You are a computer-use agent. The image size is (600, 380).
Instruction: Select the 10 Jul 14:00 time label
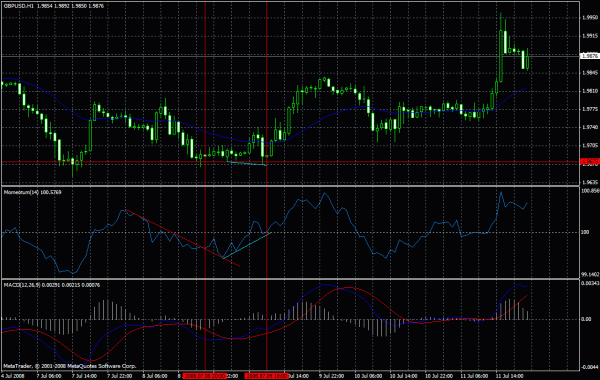(x=403, y=376)
